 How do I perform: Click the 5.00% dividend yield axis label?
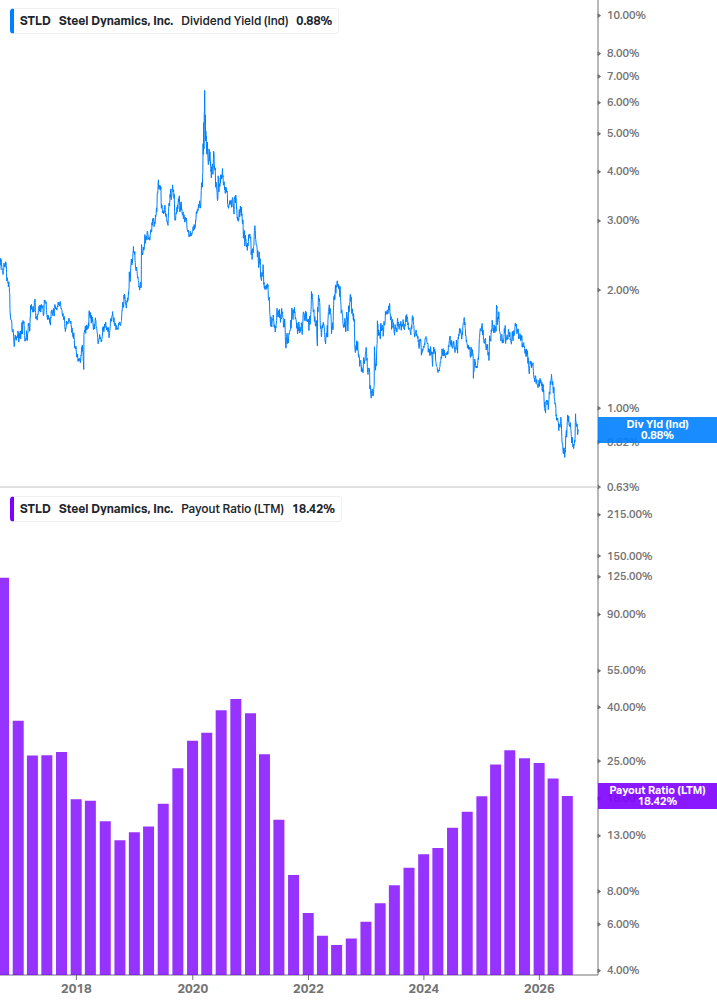pyautogui.click(x=623, y=133)
